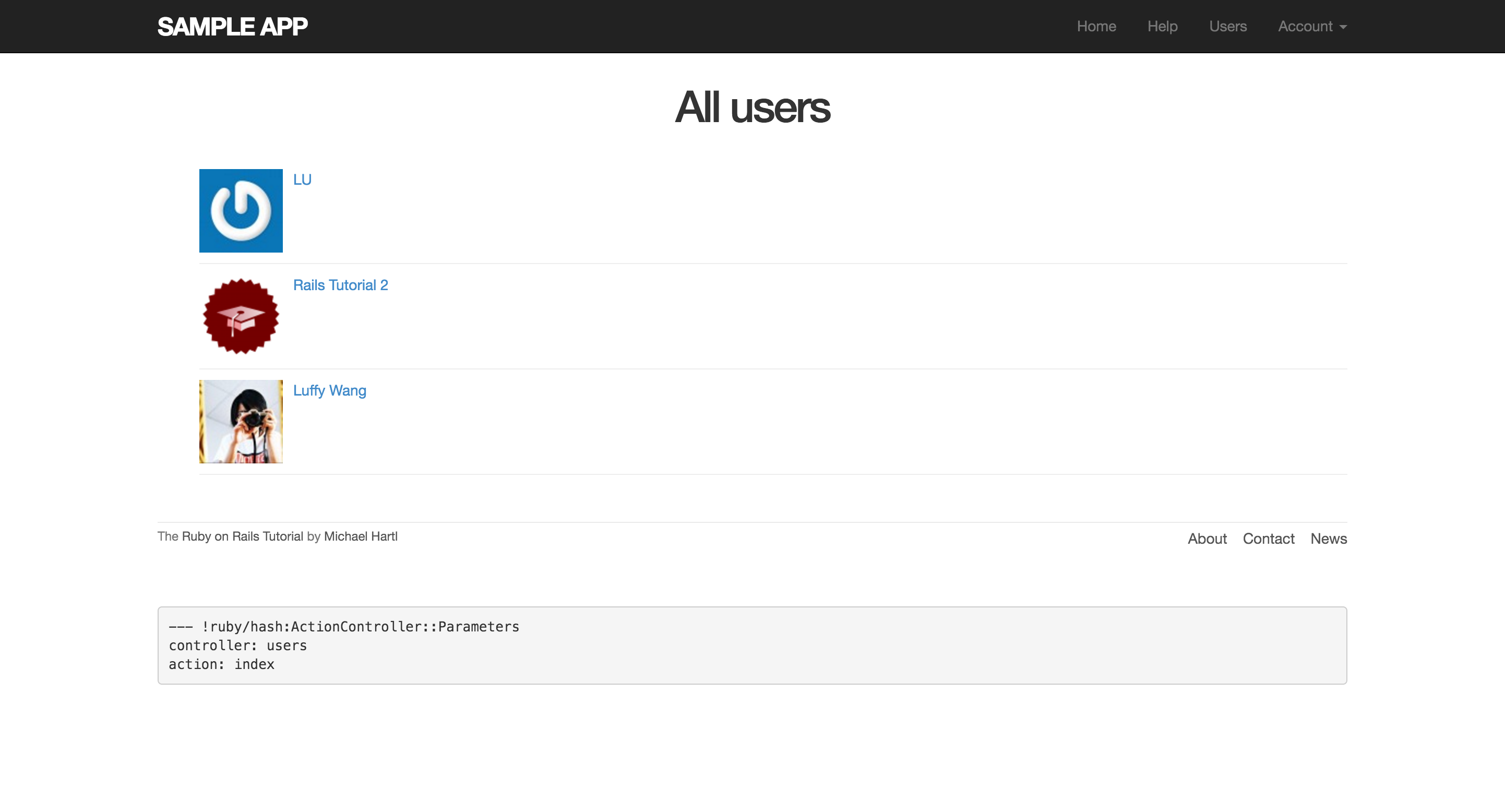The image size is (1505, 812).
Task: Click LU's blue power-symbol avatar
Action: pos(241,210)
